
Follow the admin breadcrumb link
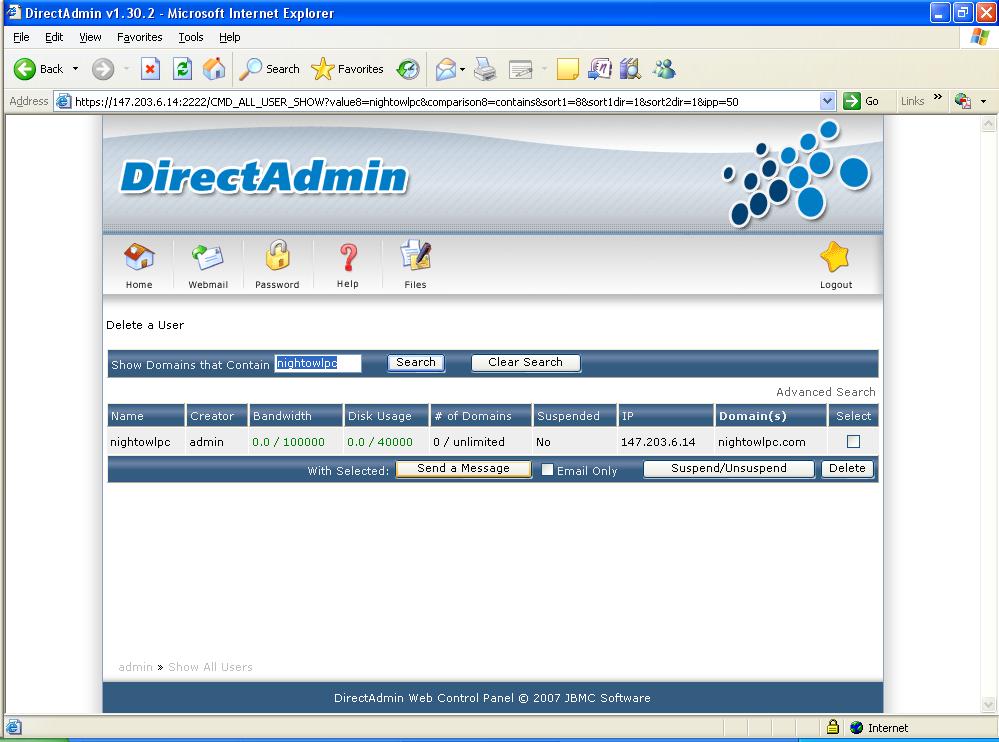tap(136, 667)
